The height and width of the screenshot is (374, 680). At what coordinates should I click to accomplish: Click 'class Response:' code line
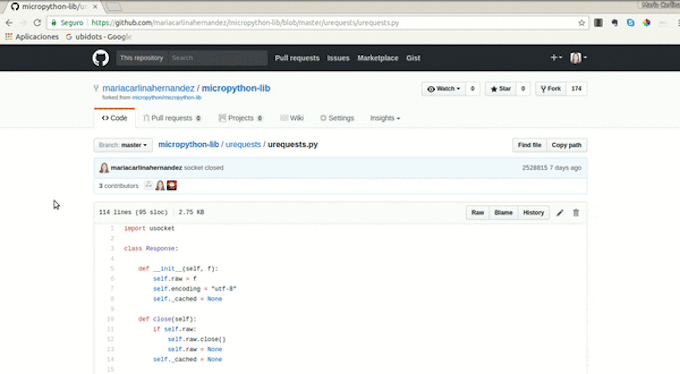point(151,249)
